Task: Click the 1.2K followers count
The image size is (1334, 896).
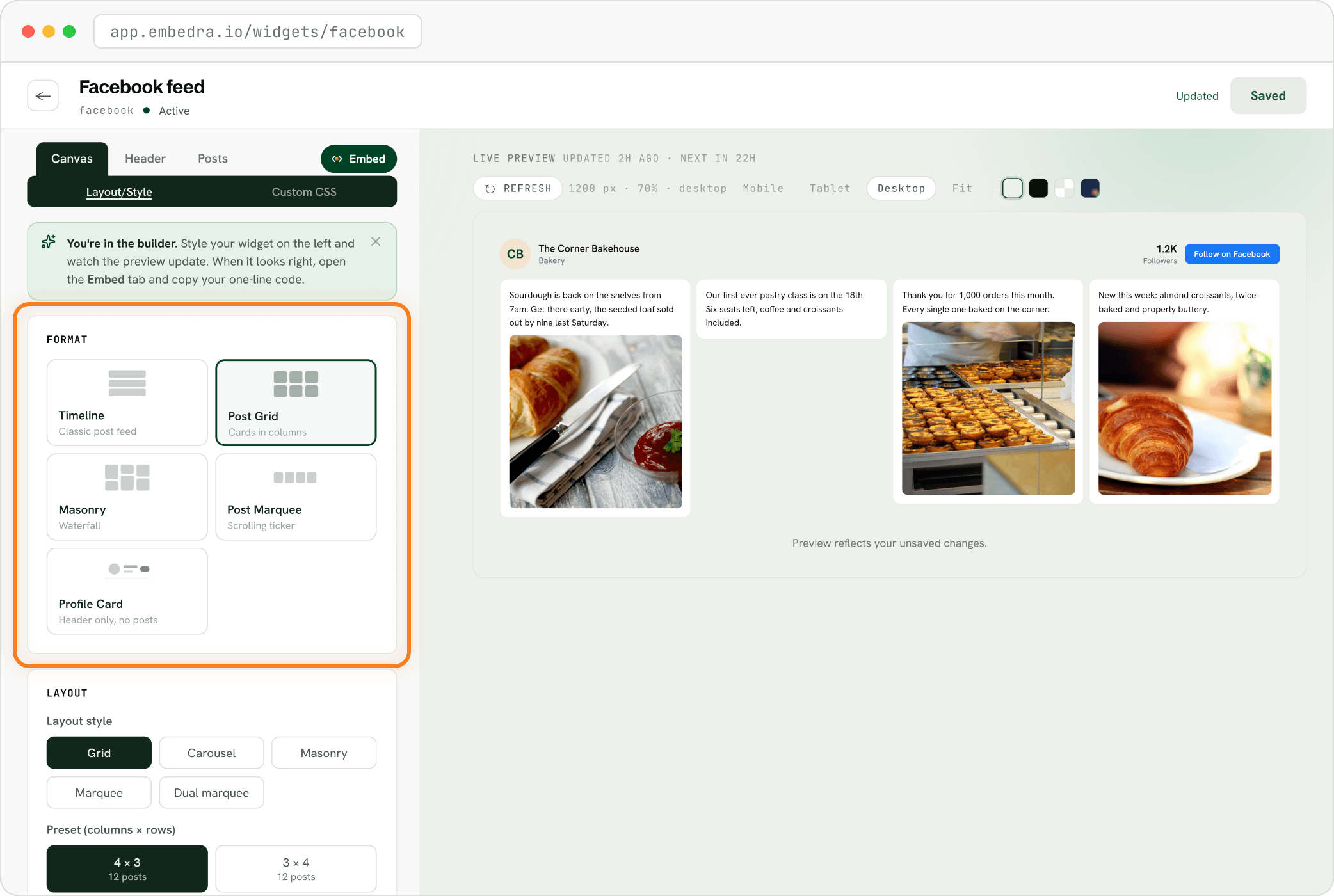Action: 1166,248
